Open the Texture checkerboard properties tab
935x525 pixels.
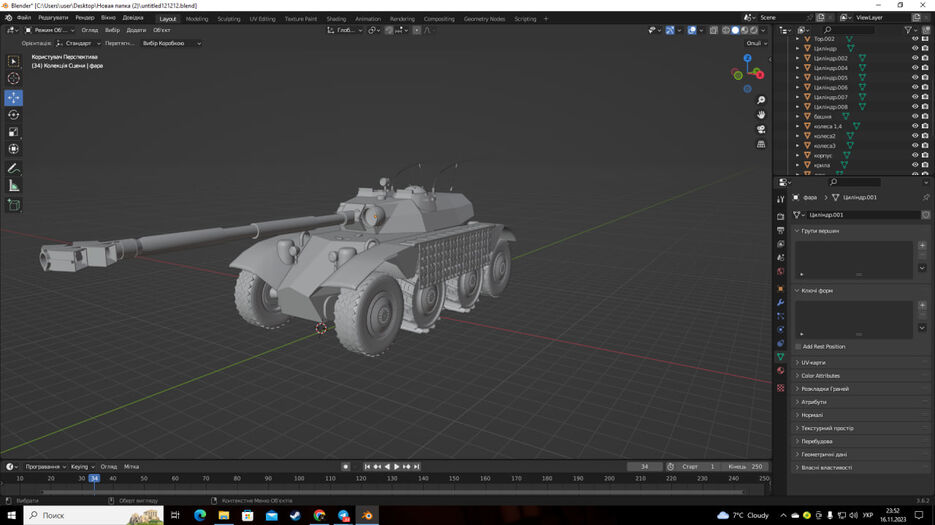(x=781, y=388)
